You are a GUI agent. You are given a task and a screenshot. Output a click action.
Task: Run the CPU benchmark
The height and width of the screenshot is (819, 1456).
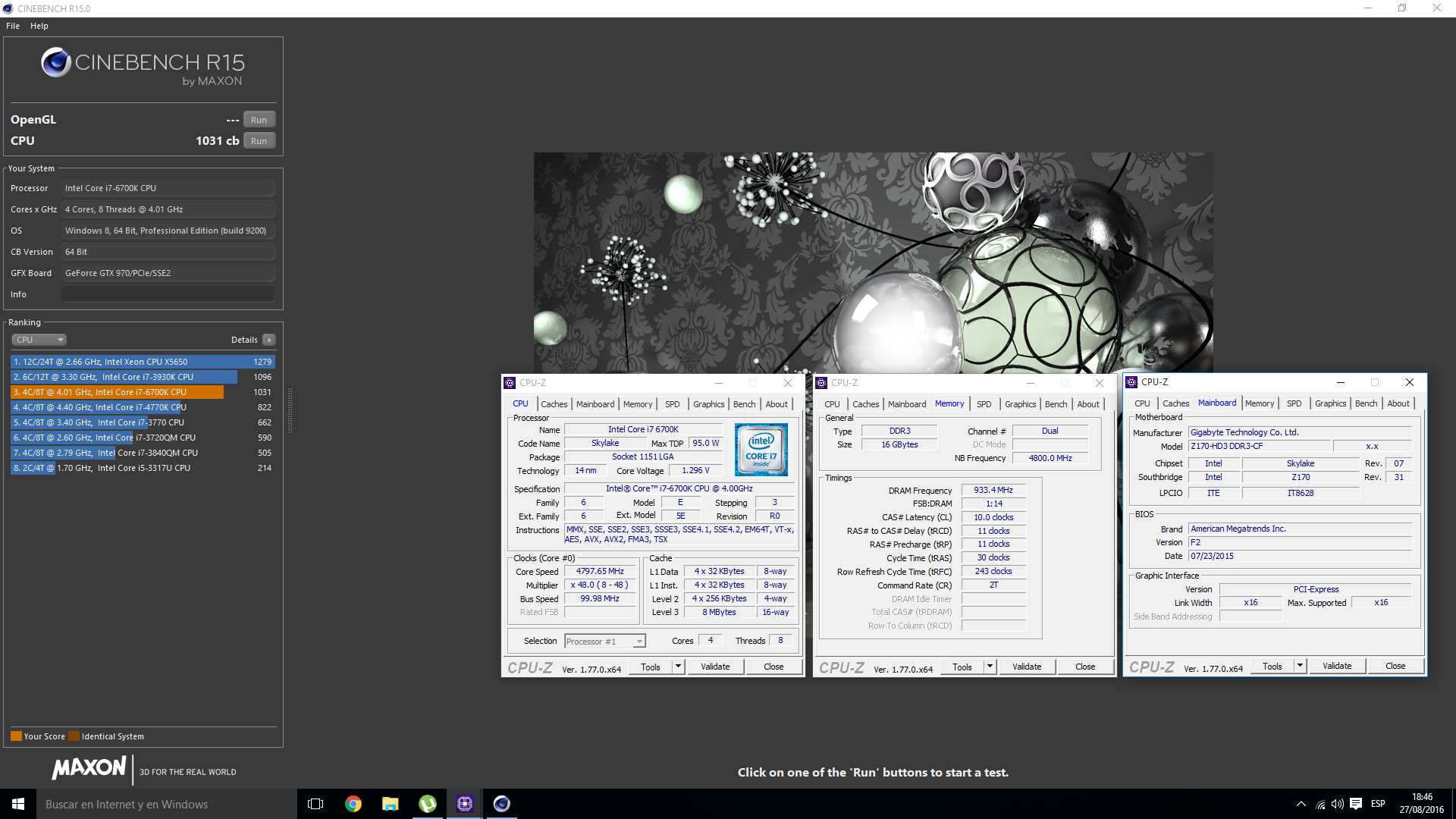(259, 141)
